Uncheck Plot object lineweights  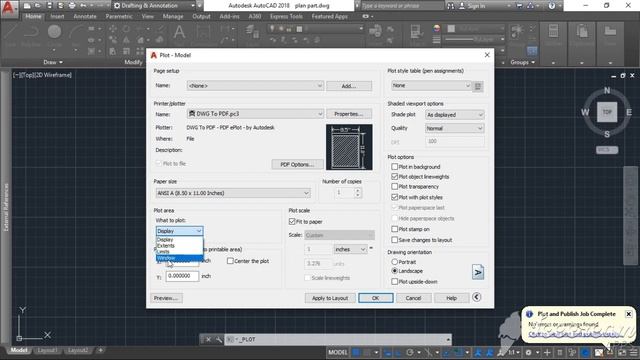[x=394, y=176]
